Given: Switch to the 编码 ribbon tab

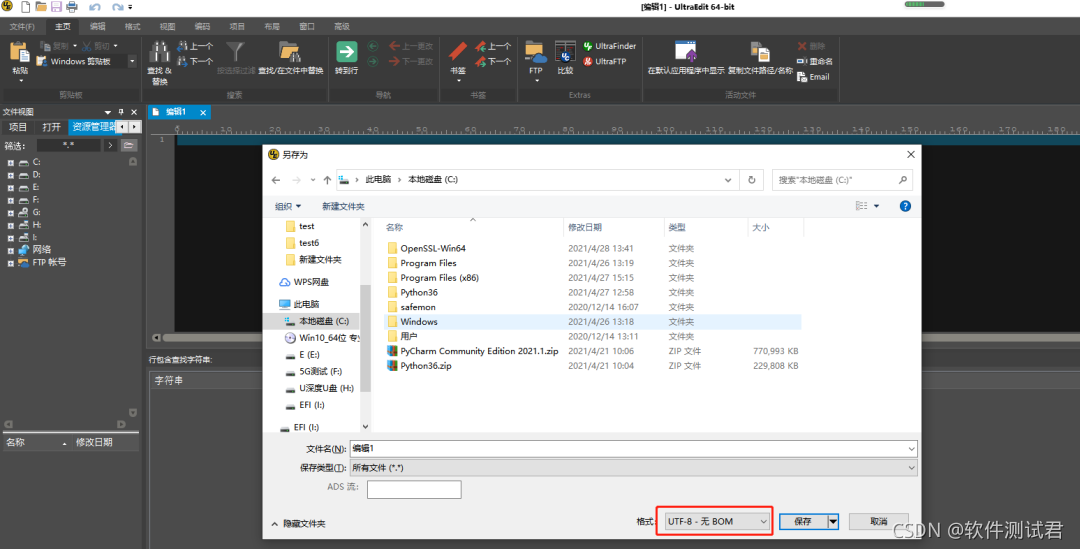Looking at the screenshot, I should [202, 26].
